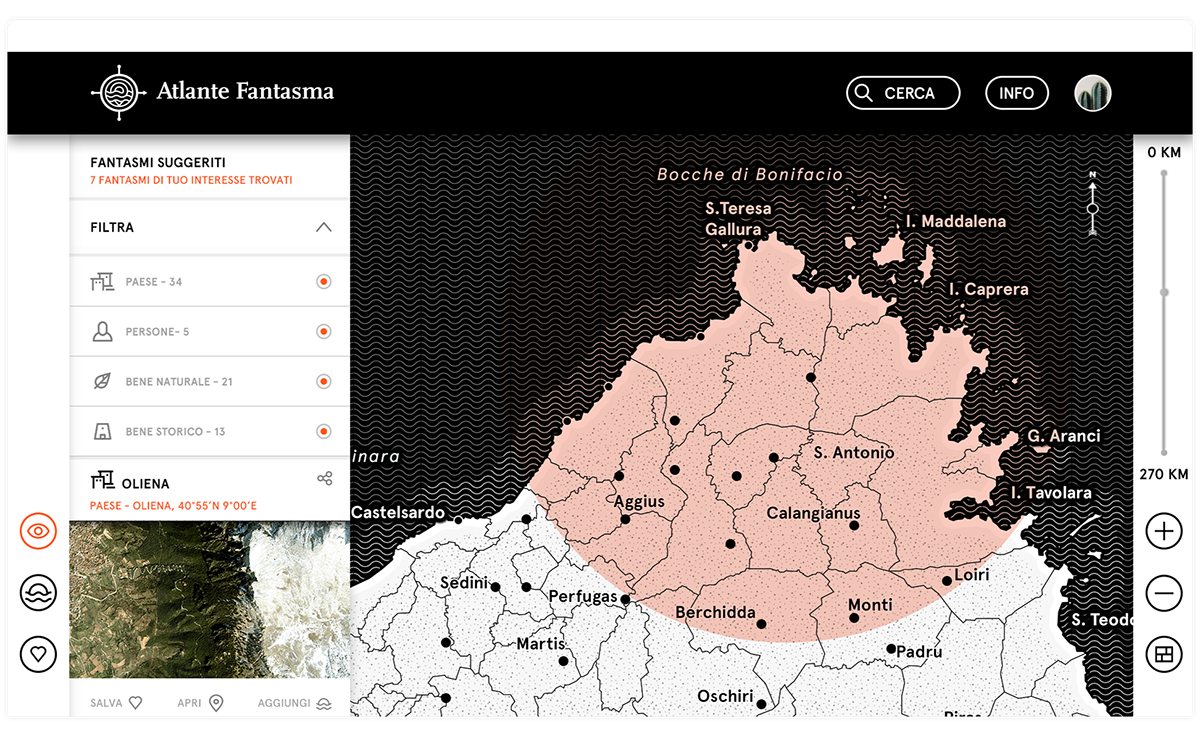The height and width of the screenshot is (740, 1200).
Task: Toggle the eye visibility button in sidebar
Action: point(38,531)
